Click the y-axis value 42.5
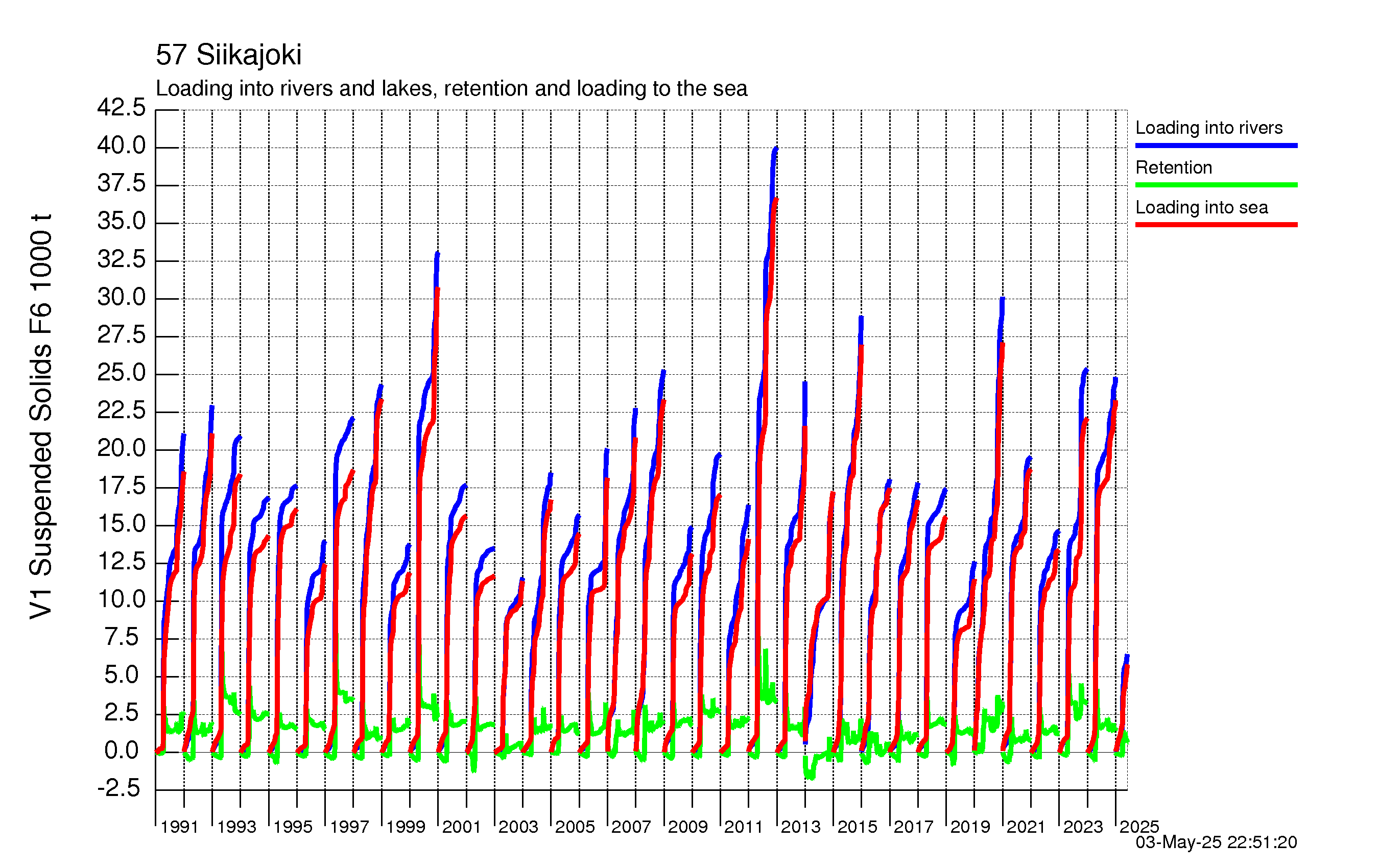Image resolution: width=1379 pixels, height=868 pixels. pyautogui.click(x=121, y=108)
